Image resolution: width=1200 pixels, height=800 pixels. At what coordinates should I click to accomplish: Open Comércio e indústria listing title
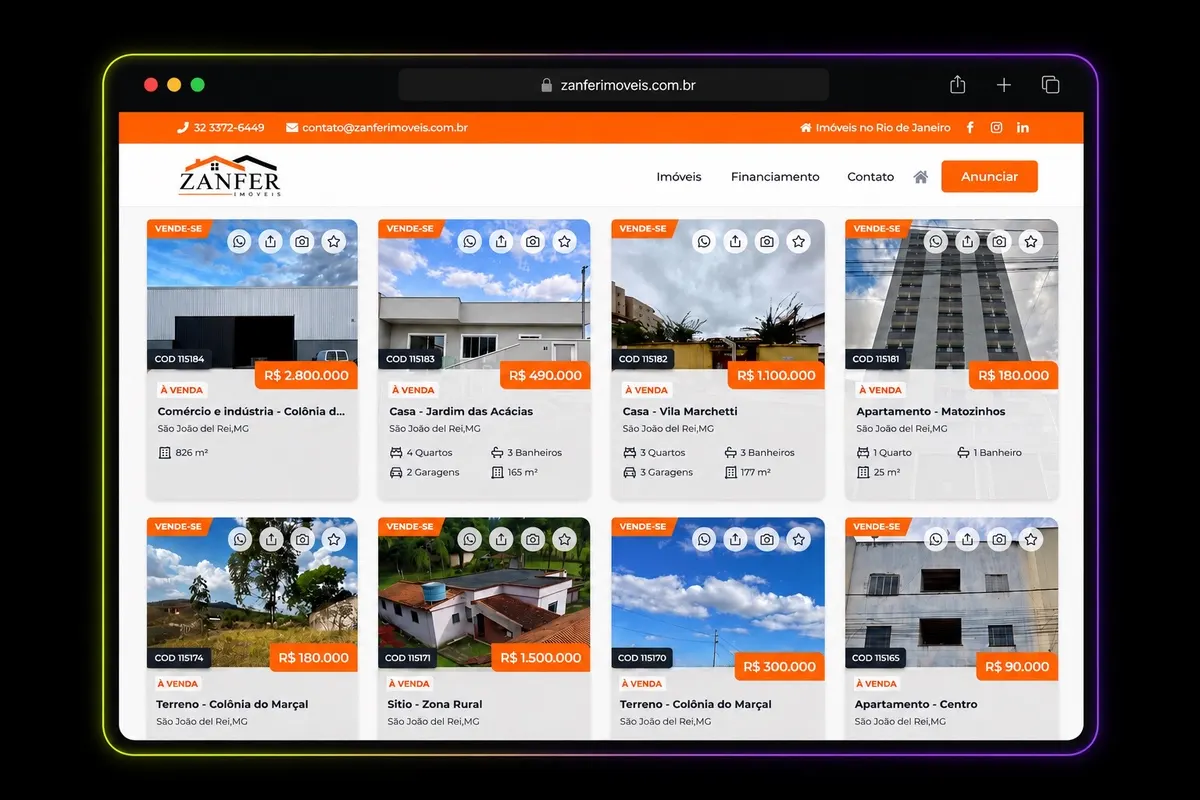[251, 411]
